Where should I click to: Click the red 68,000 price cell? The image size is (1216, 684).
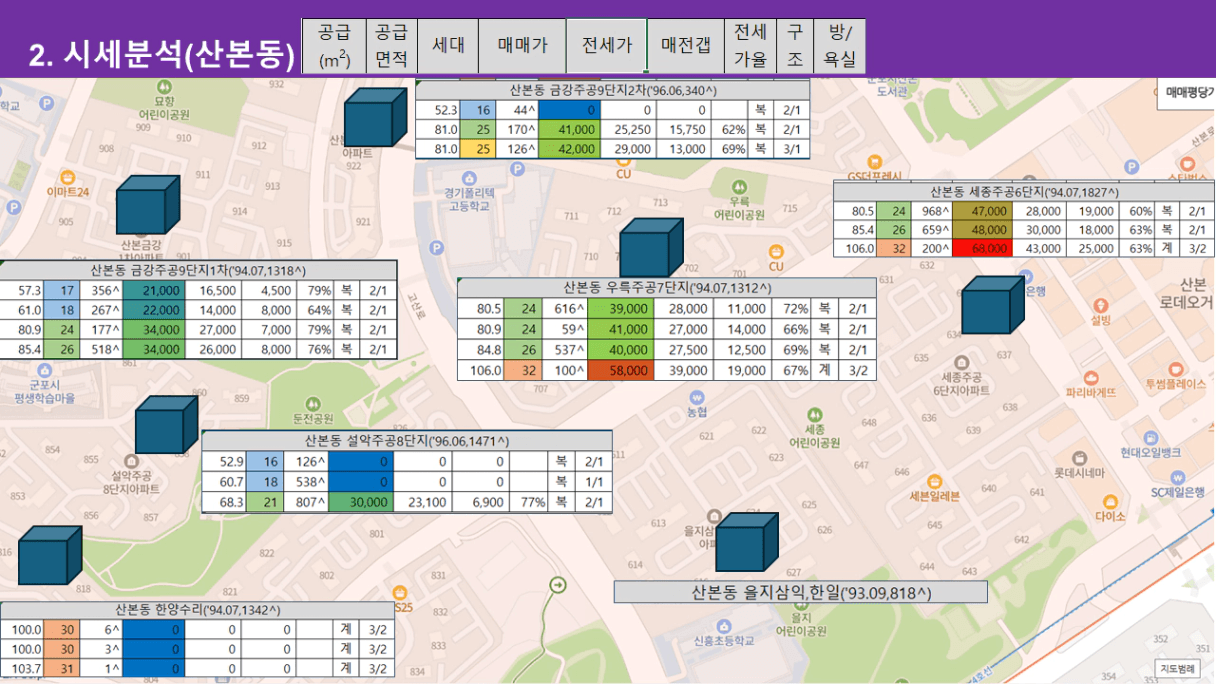click(x=984, y=248)
